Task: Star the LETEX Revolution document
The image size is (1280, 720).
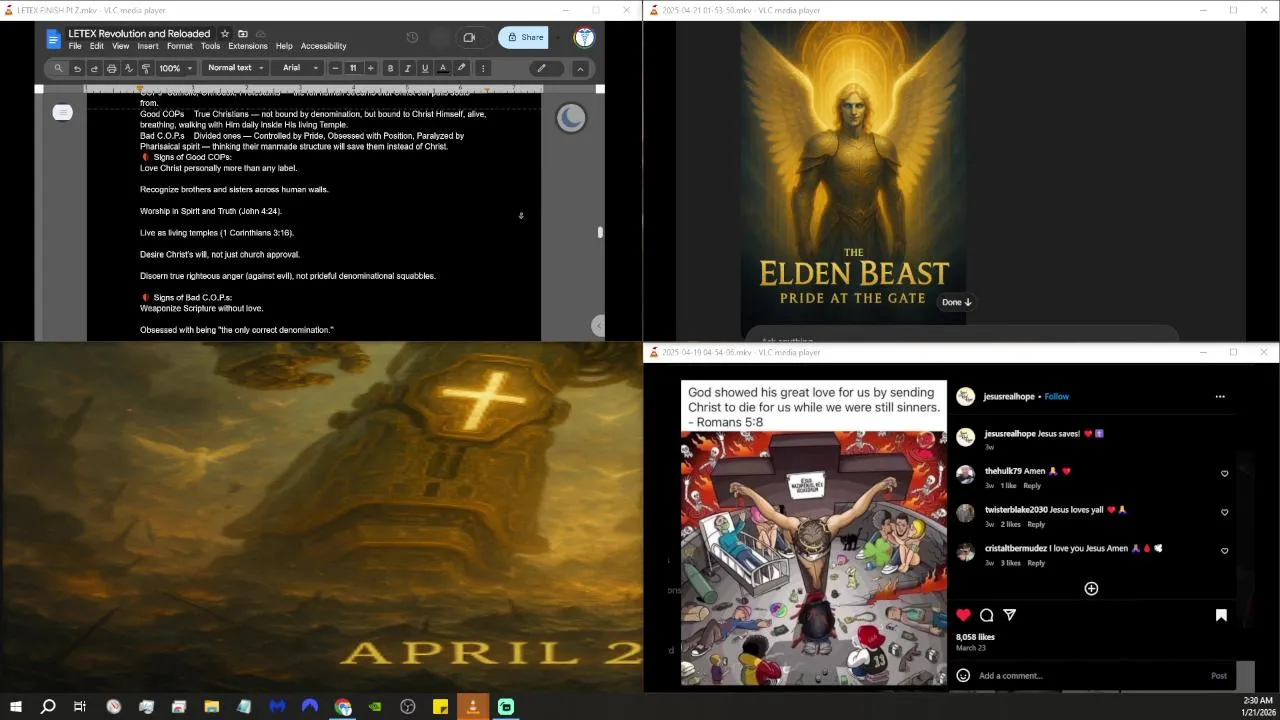Action: [x=225, y=34]
